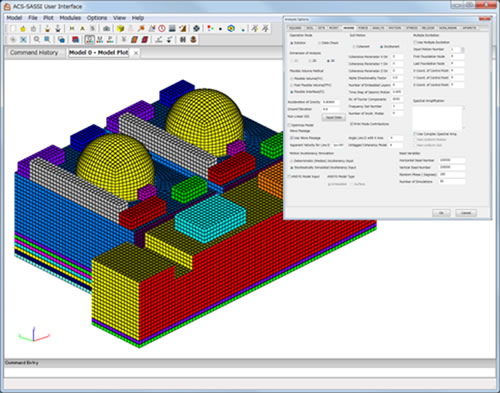The image size is (500, 393).
Task: Click the Input Motion Number spinner arrows
Action: tap(462, 50)
